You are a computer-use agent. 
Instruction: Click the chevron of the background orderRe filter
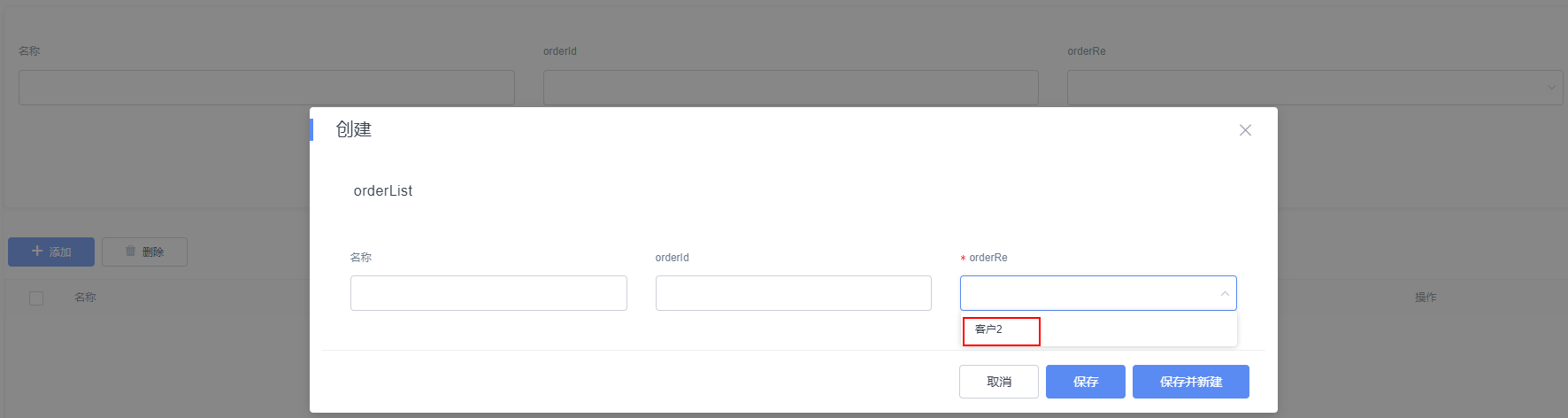(x=1551, y=88)
